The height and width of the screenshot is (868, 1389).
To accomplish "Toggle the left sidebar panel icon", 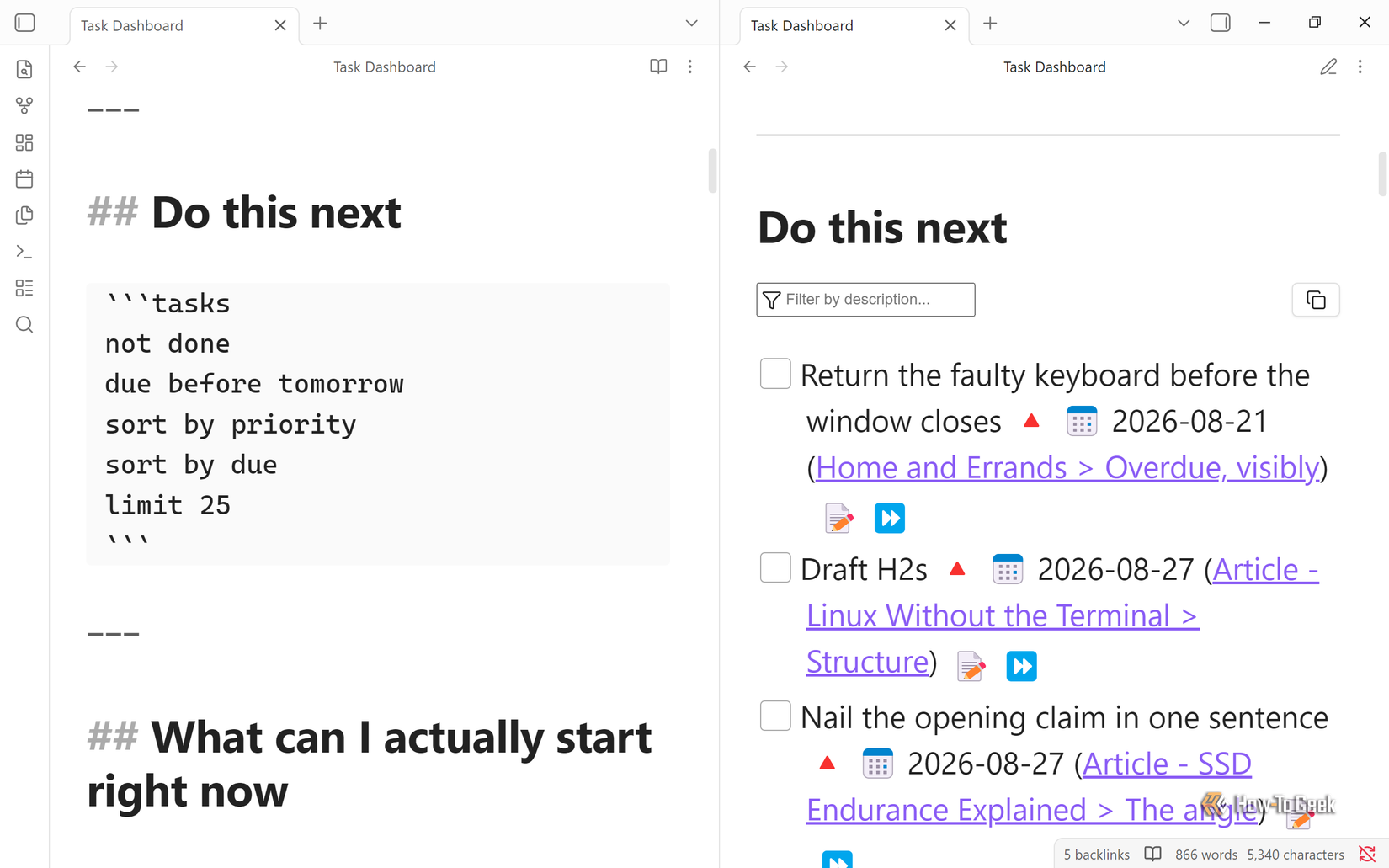I will pyautogui.click(x=25, y=23).
